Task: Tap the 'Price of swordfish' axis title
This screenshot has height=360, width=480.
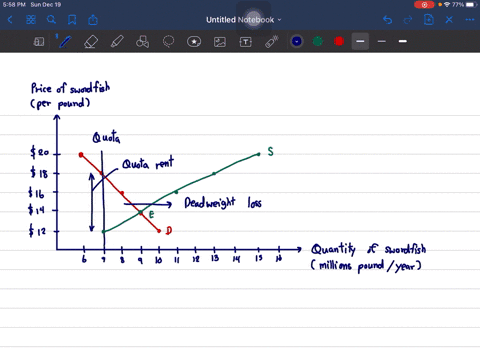Action: point(70,88)
